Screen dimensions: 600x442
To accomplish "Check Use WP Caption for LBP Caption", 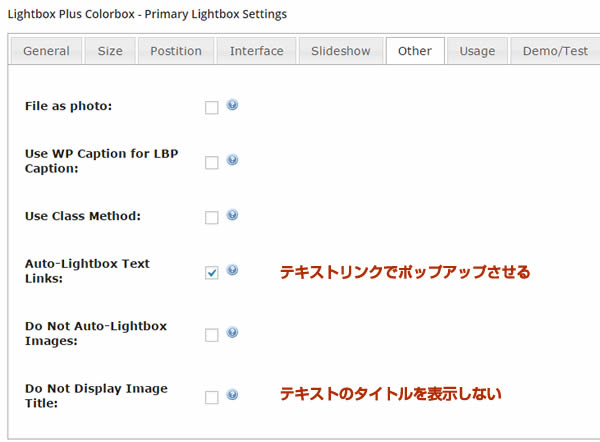I will 211,163.
